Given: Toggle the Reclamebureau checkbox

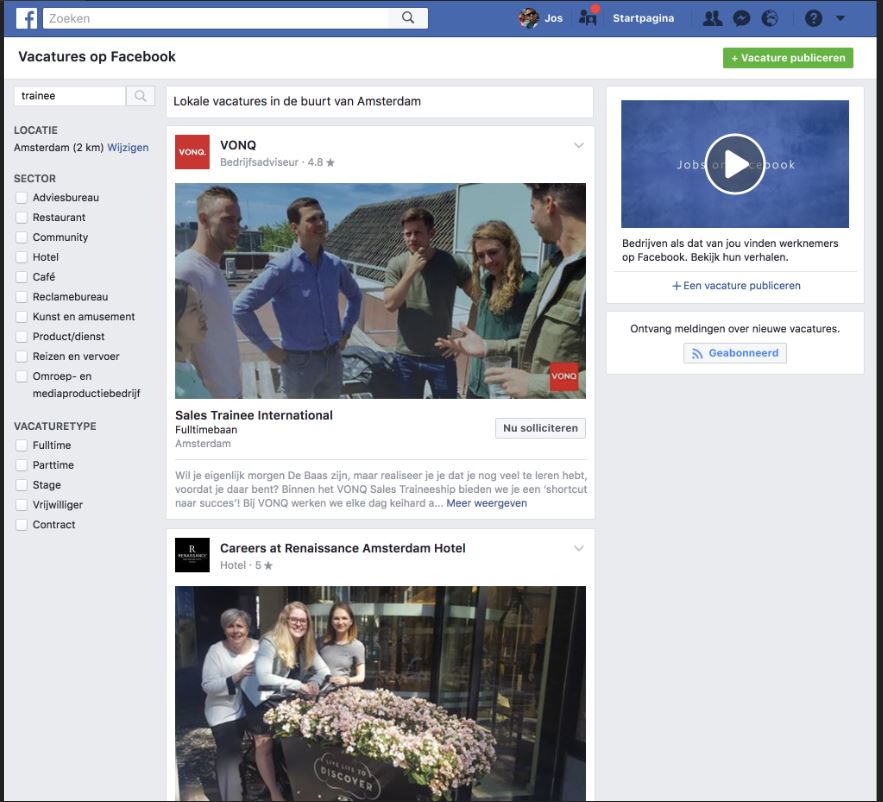Looking at the screenshot, I should pos(21,297).
